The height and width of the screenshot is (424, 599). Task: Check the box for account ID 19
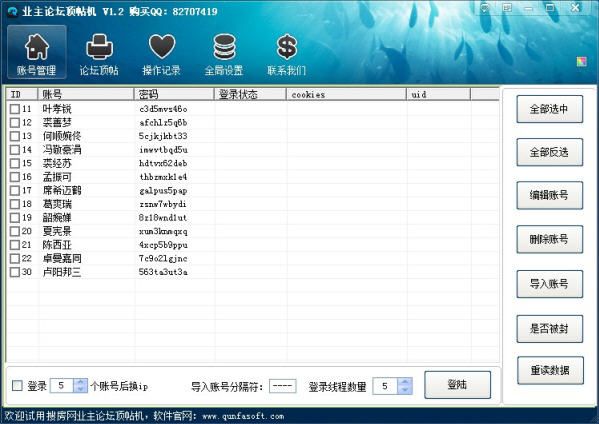click(15, 218)
